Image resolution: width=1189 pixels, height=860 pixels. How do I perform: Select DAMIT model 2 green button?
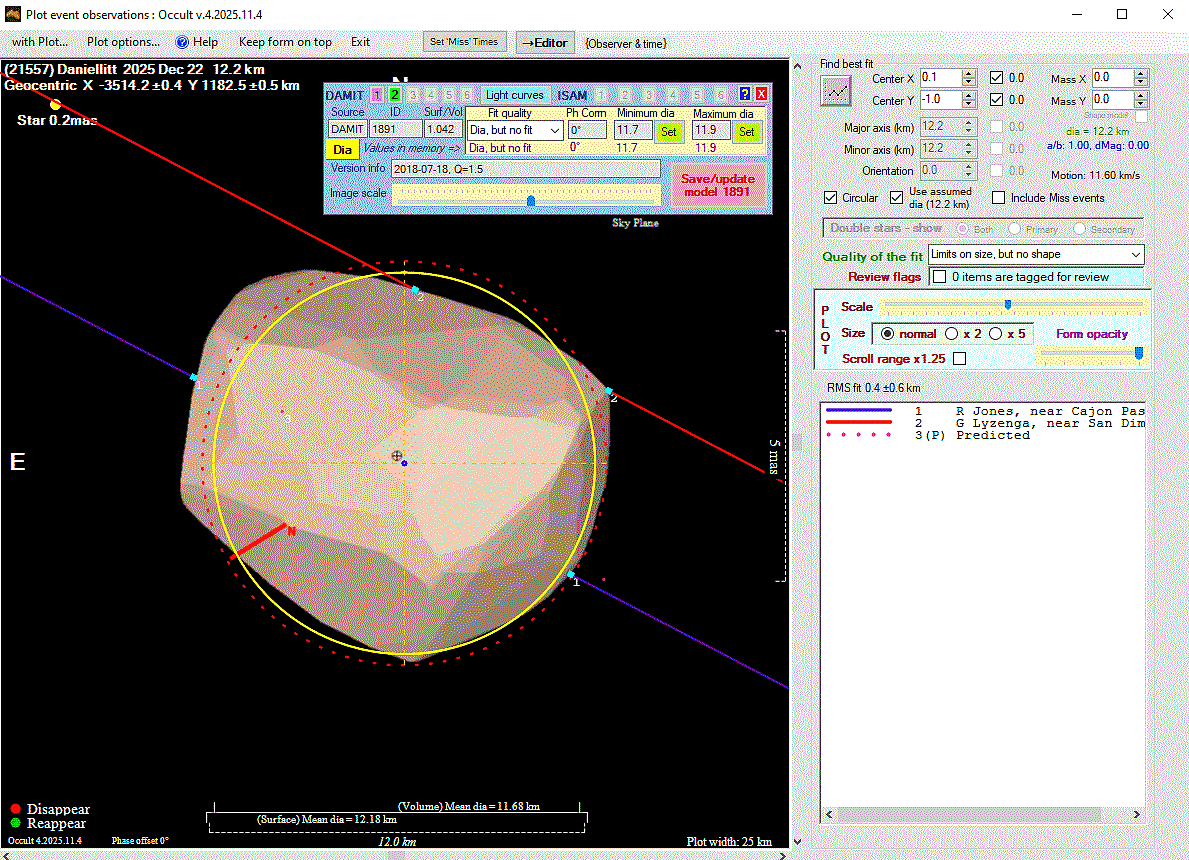click(x=394, y=95)
